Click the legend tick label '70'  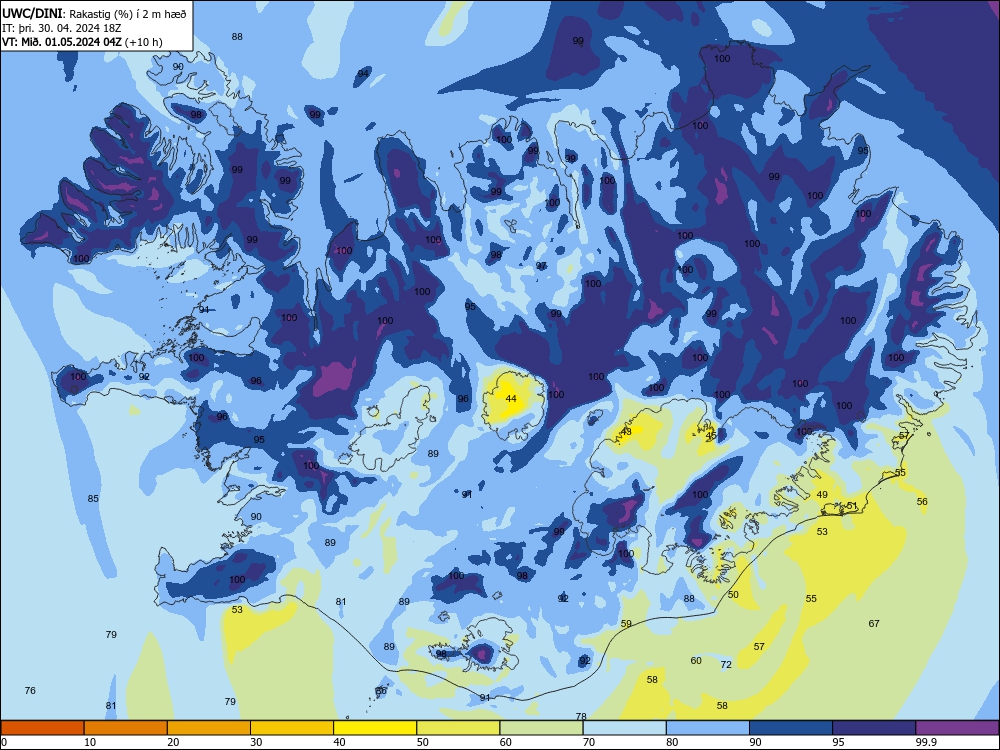(589, 742)
